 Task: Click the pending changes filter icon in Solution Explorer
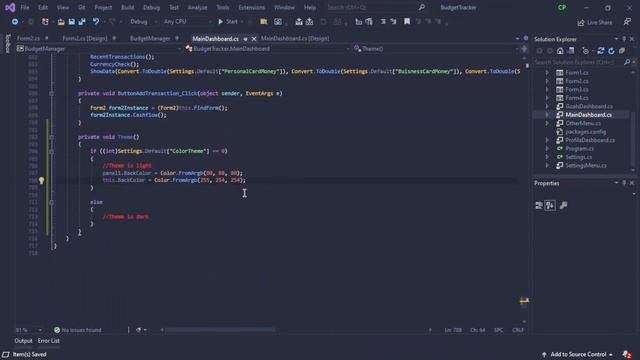coord(586,51)
